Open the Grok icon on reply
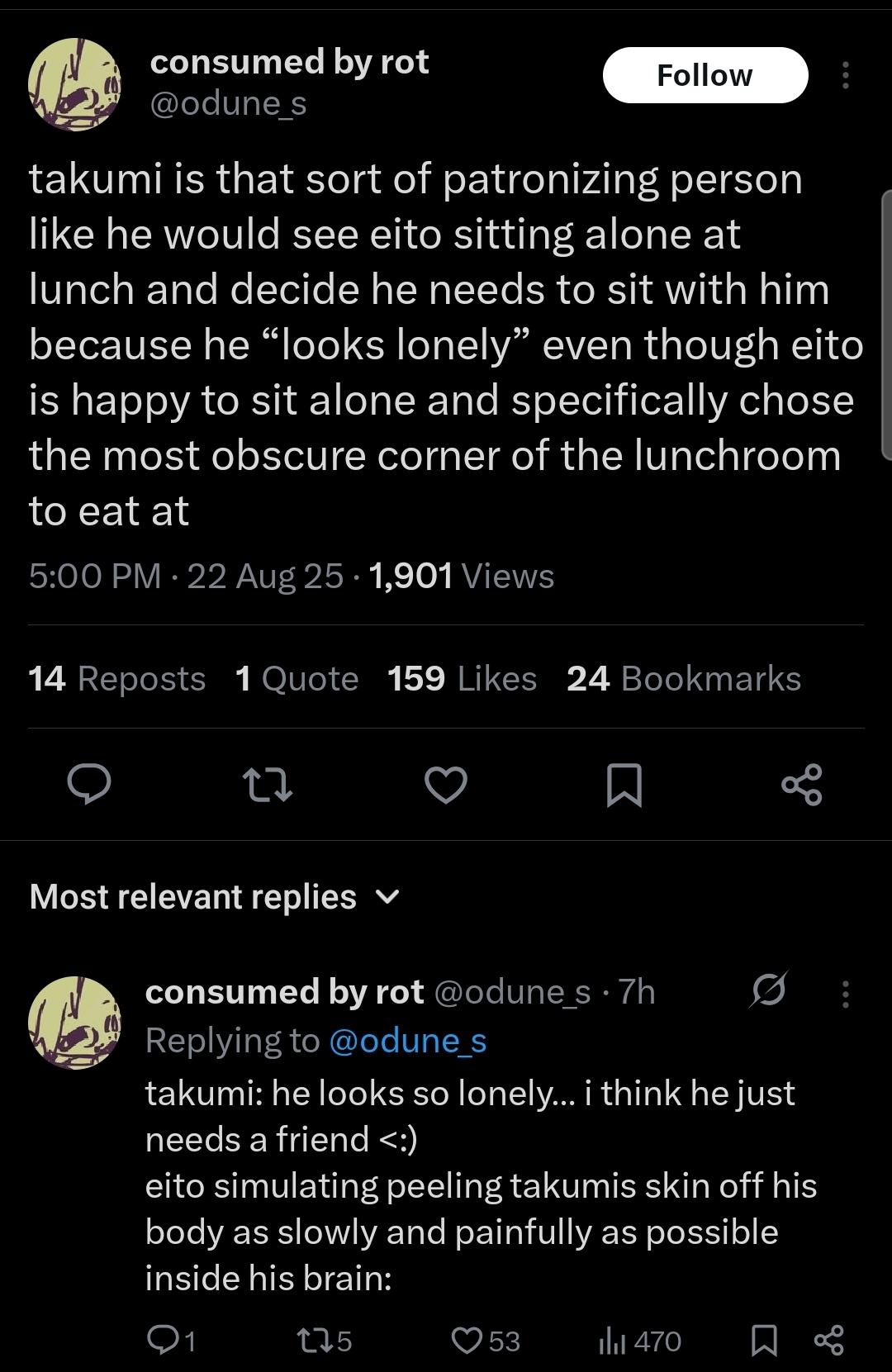This screenshot has width=892, height=1372. pyautogui.click(x=769, y=990)
